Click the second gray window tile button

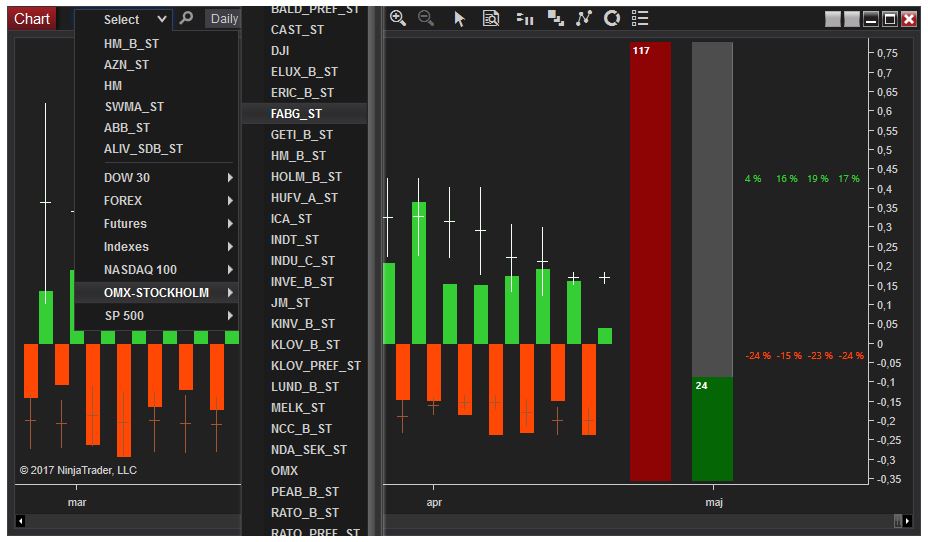point(852,19)
